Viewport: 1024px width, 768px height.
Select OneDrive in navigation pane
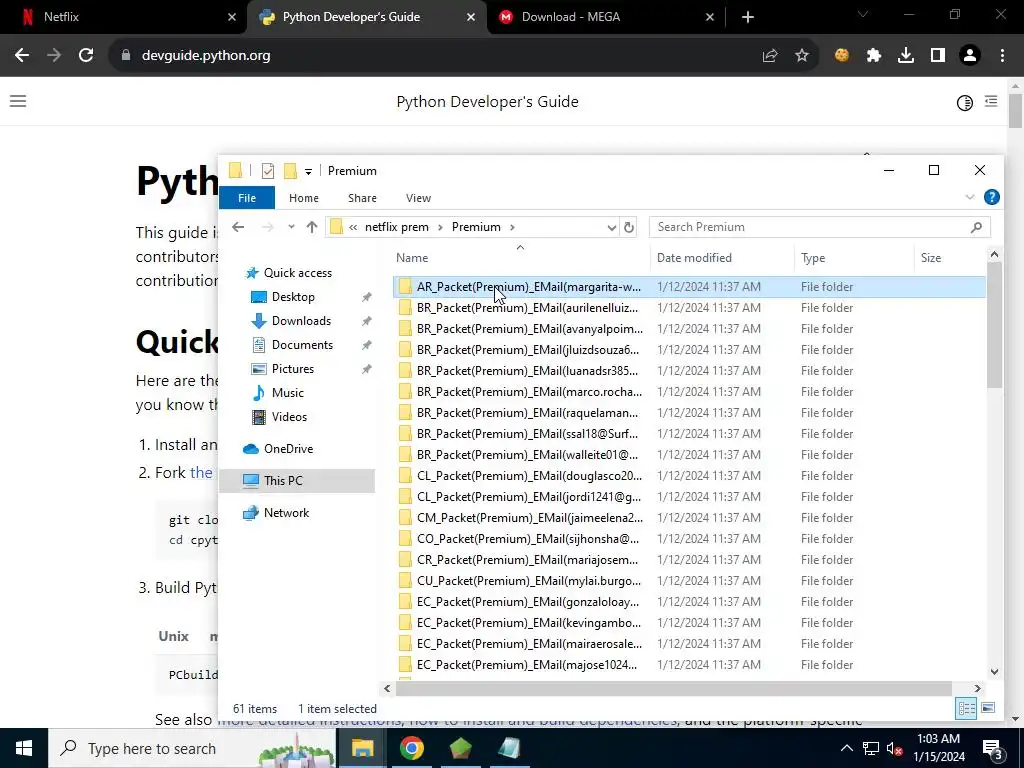point(288,449)
